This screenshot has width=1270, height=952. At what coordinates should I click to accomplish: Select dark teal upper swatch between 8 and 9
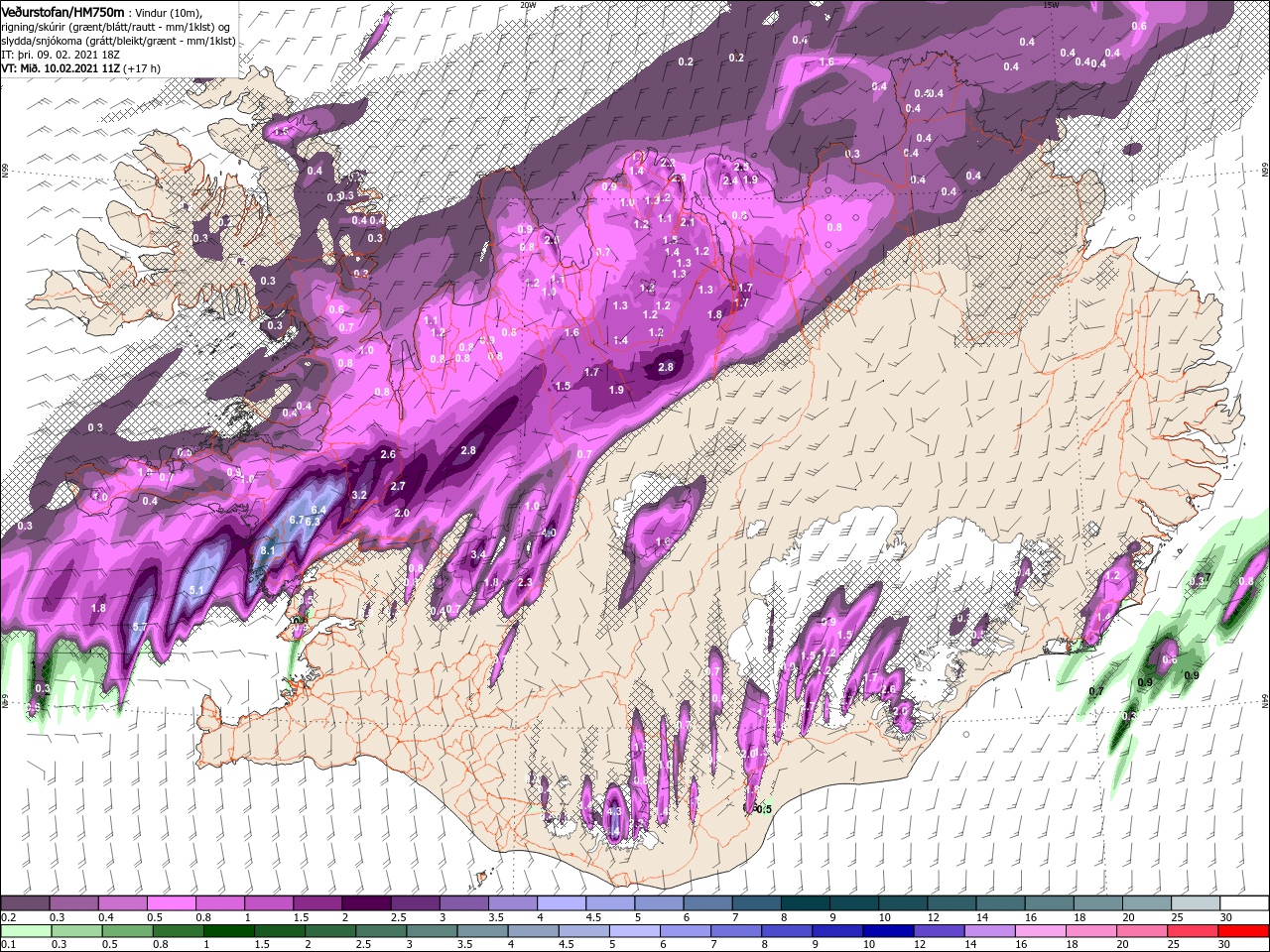click(805, 903)
